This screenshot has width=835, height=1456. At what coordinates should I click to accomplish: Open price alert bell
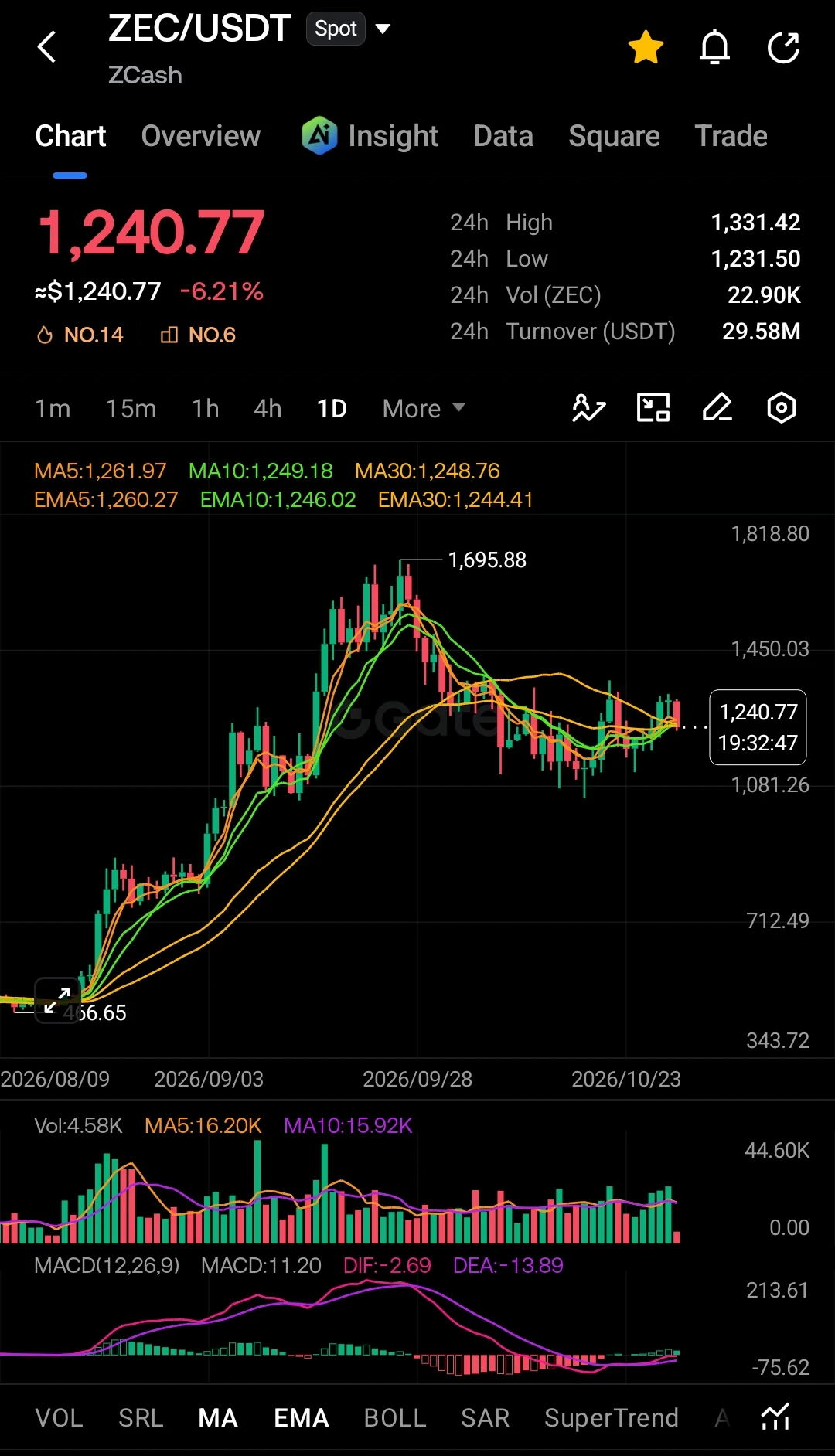(x=714, y=48)
